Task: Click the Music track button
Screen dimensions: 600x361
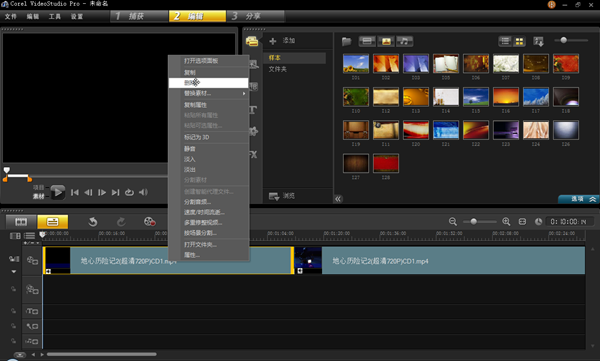Action: tap(32, 341)
